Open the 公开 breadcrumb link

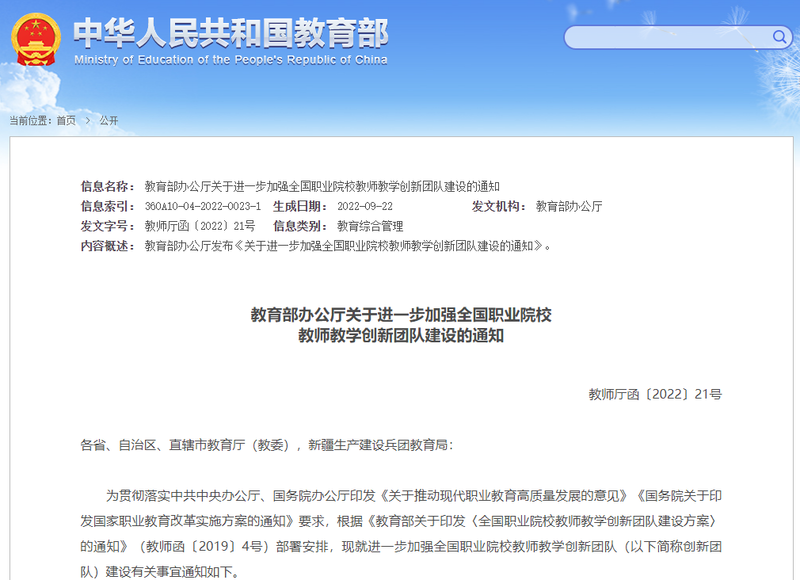pos(108,120)
